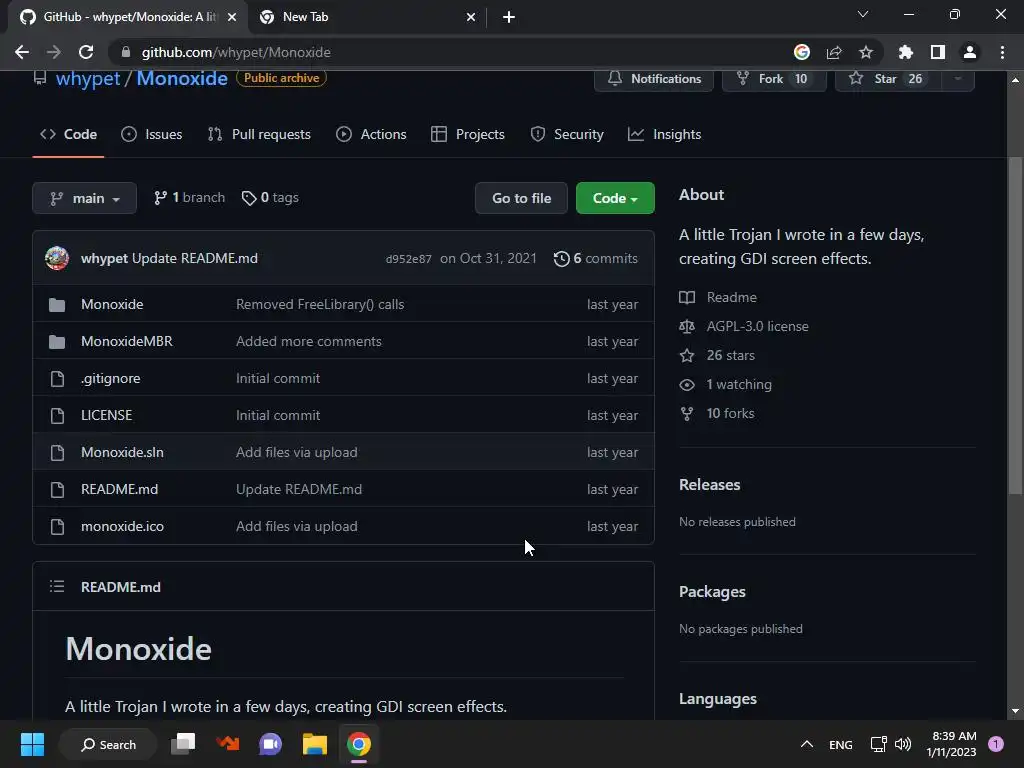1024x768 pixels.
Task: Open the Monoxide folder icon
Action: pos(57,304)
